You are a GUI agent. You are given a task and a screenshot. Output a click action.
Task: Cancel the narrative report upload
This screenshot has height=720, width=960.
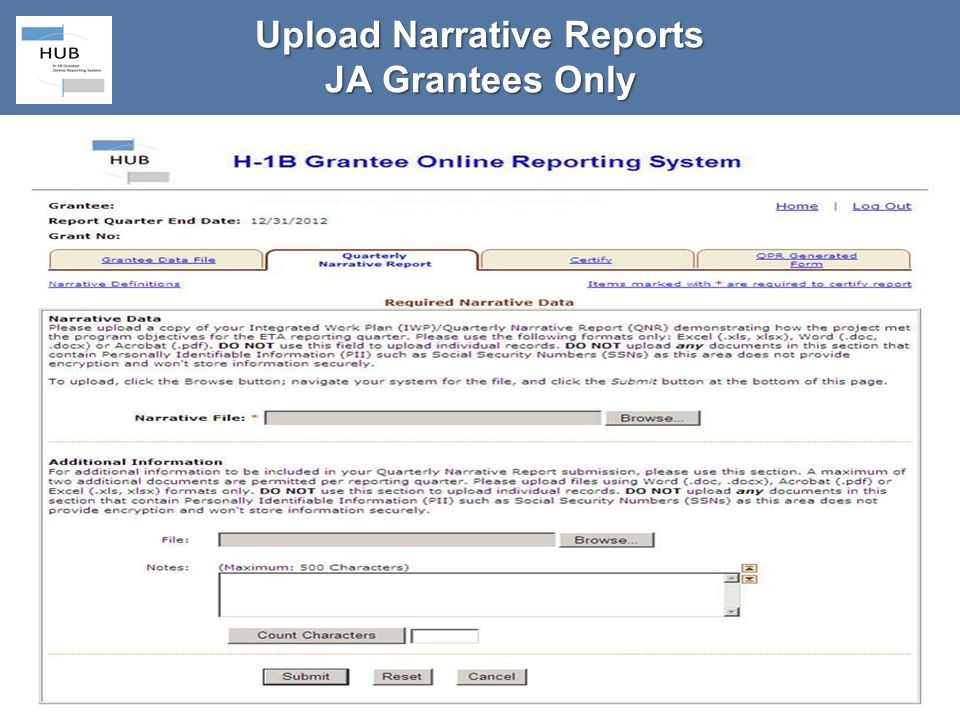tap(492, 677)
